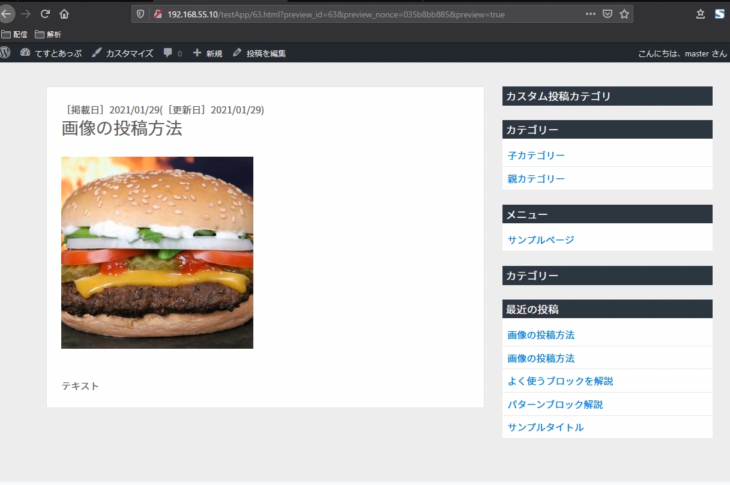
Task: Reload the page with the refresh icon
Action: pos(45,14)
